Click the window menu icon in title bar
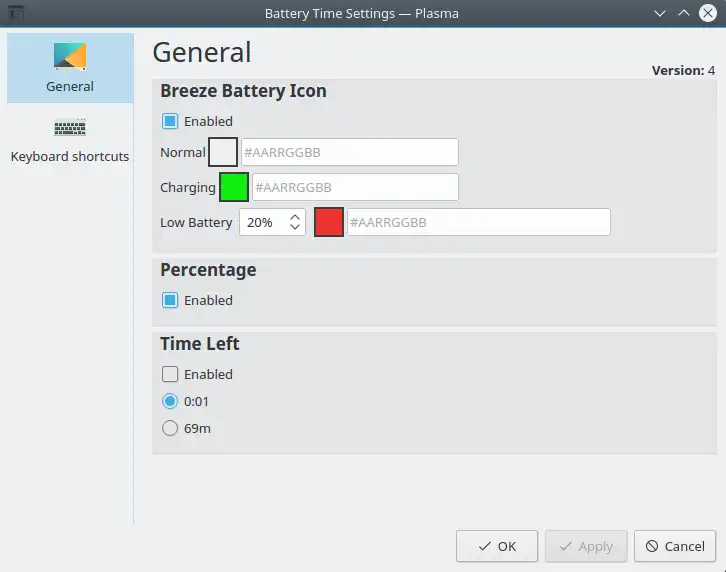 [x=16, y=13]
